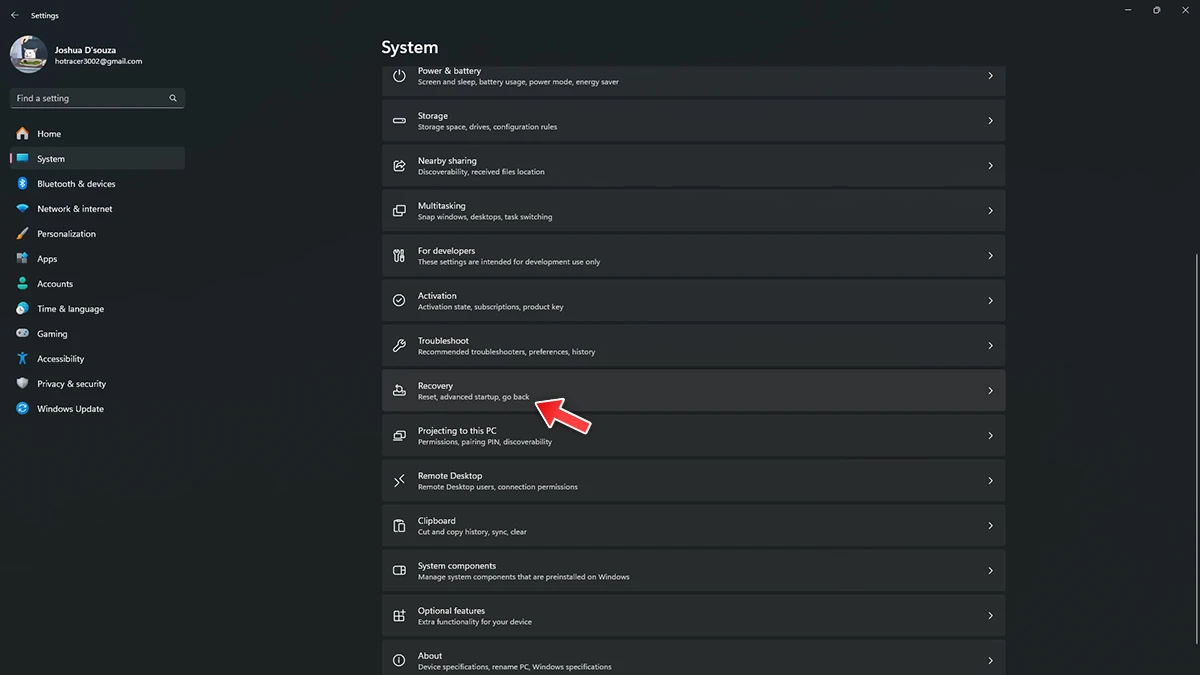
Task: Open Windows Update section label
Action: pos(70,409)
